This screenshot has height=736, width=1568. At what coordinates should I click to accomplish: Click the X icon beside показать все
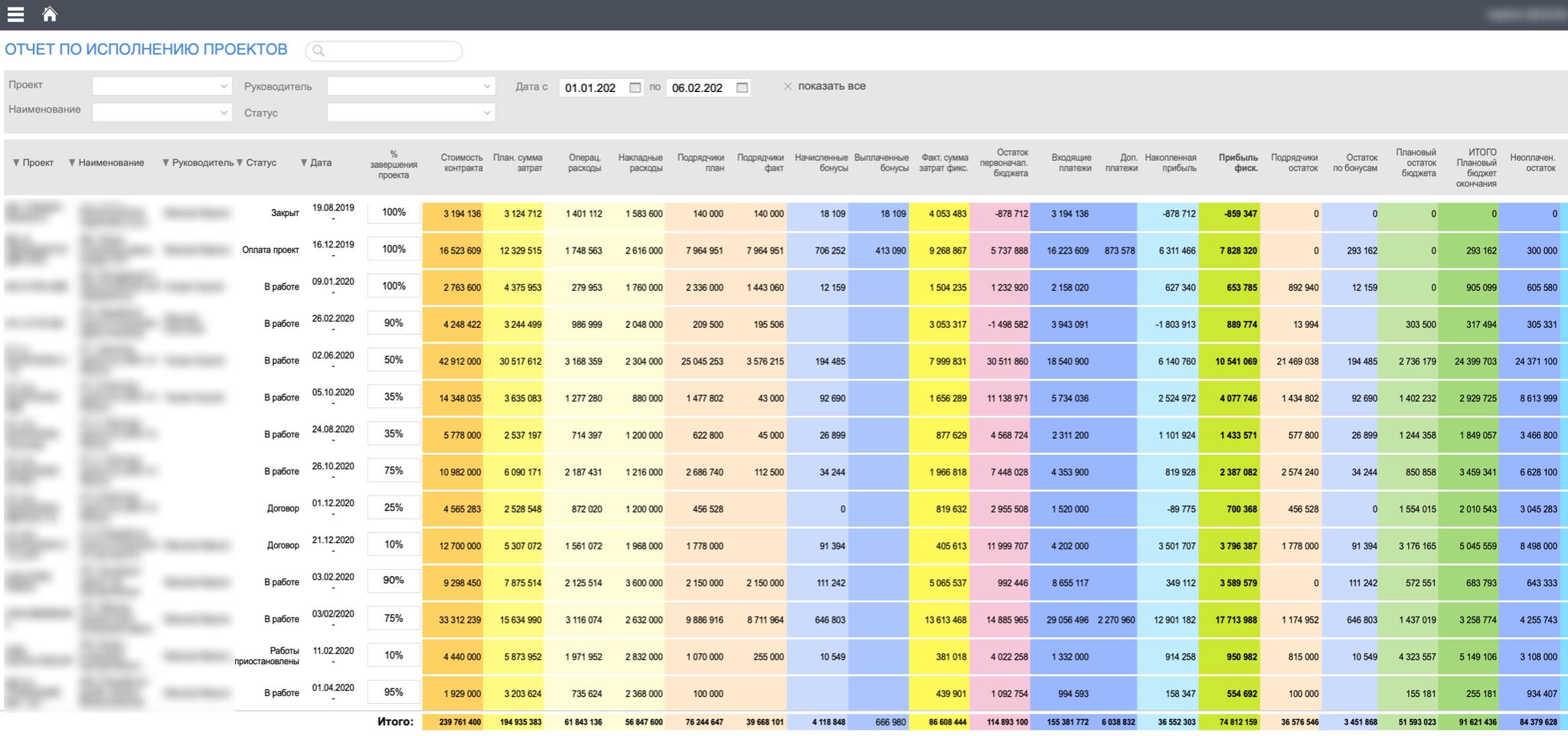click(787, 87)
